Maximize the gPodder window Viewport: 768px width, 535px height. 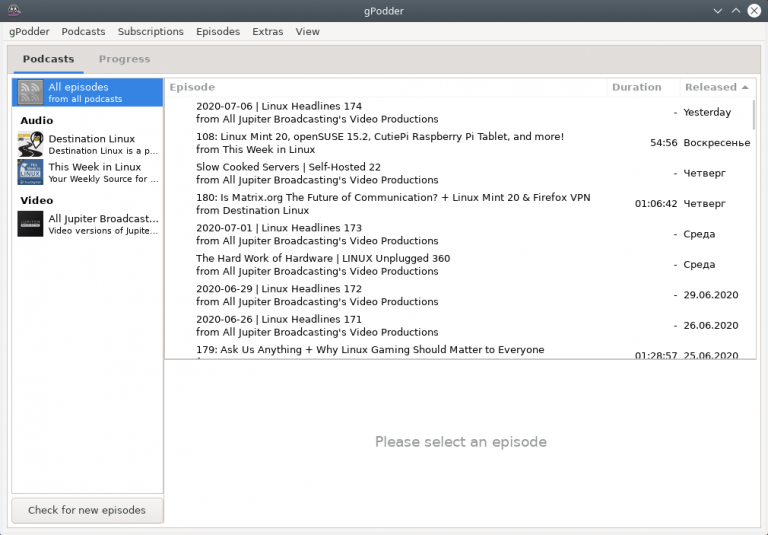click(x=736, y=10)
